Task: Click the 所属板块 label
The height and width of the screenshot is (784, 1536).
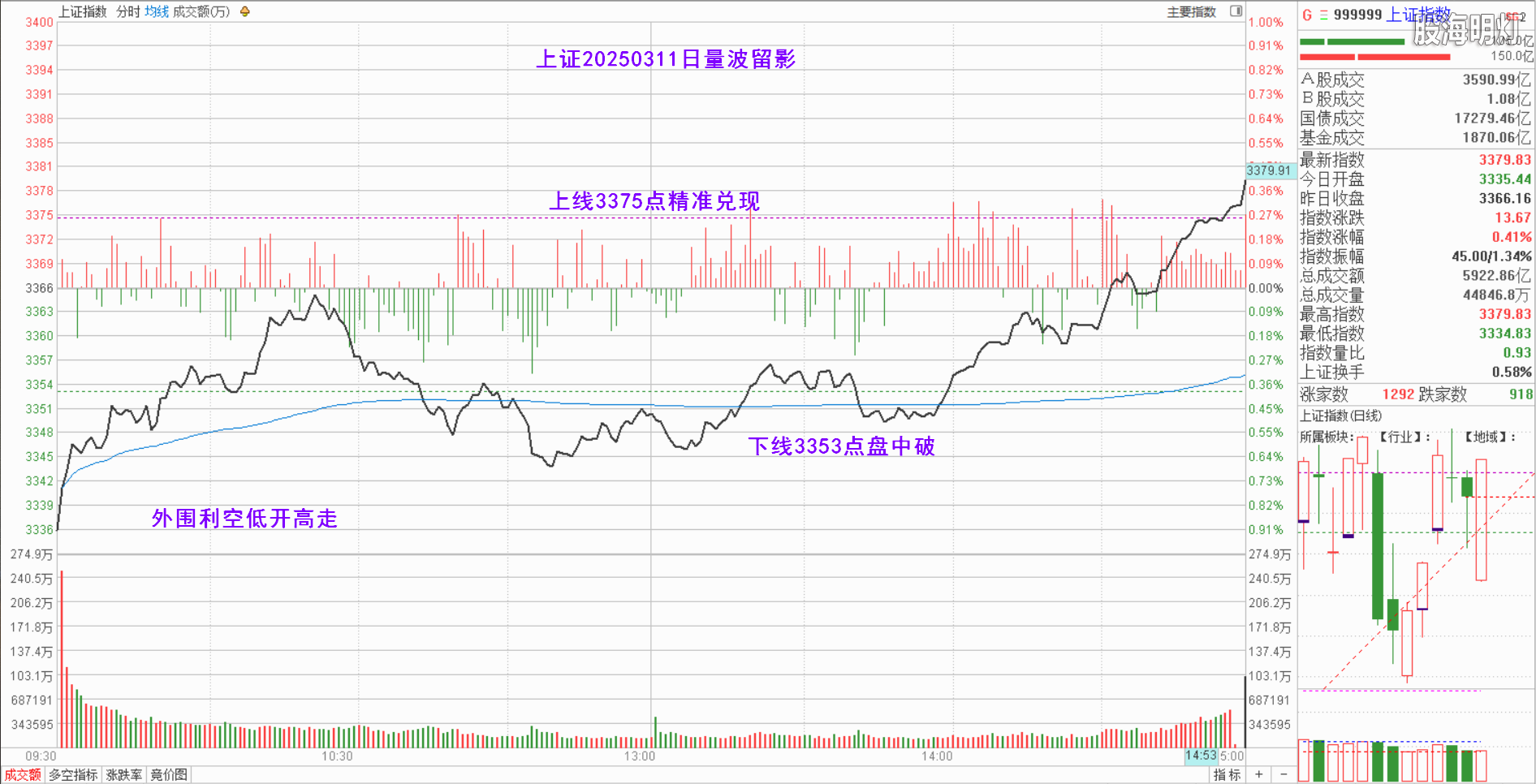Action: (x=1327, y=437)
